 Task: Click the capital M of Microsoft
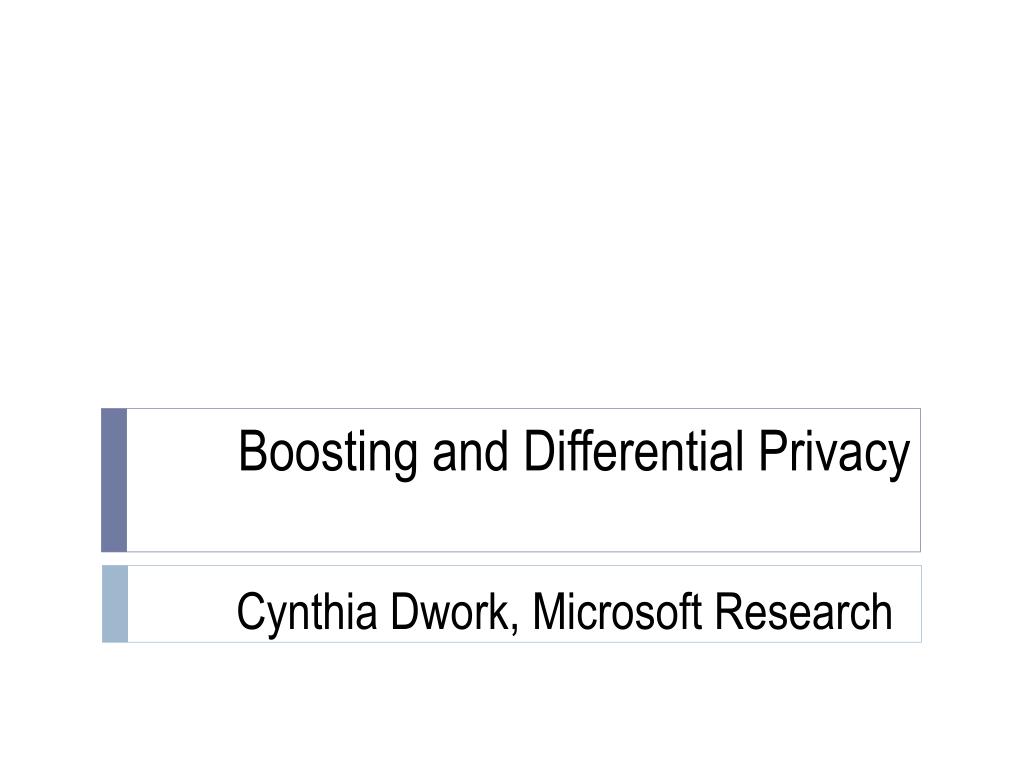pos(550,611)
